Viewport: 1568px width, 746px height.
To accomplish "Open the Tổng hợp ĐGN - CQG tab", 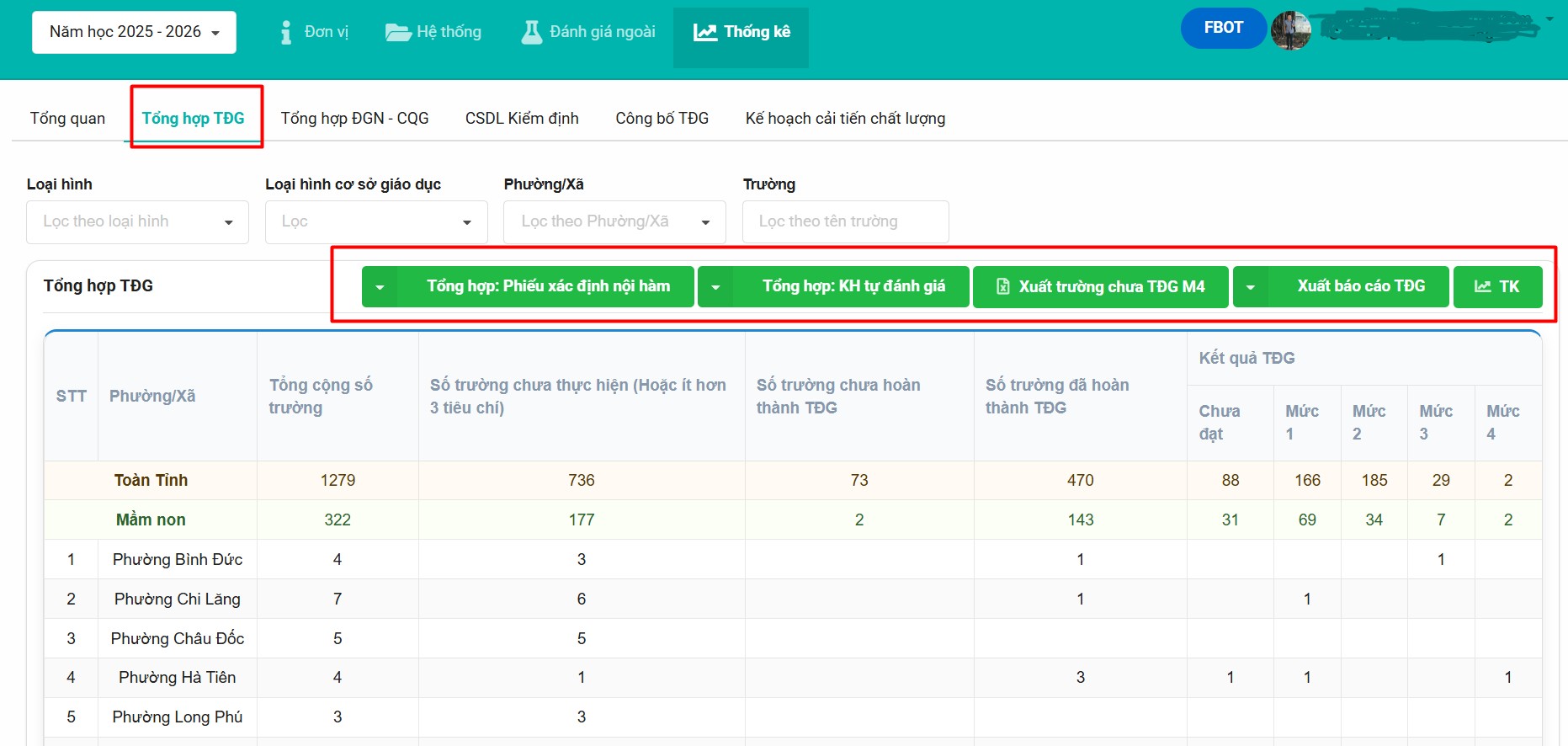I will click(354, 119).
